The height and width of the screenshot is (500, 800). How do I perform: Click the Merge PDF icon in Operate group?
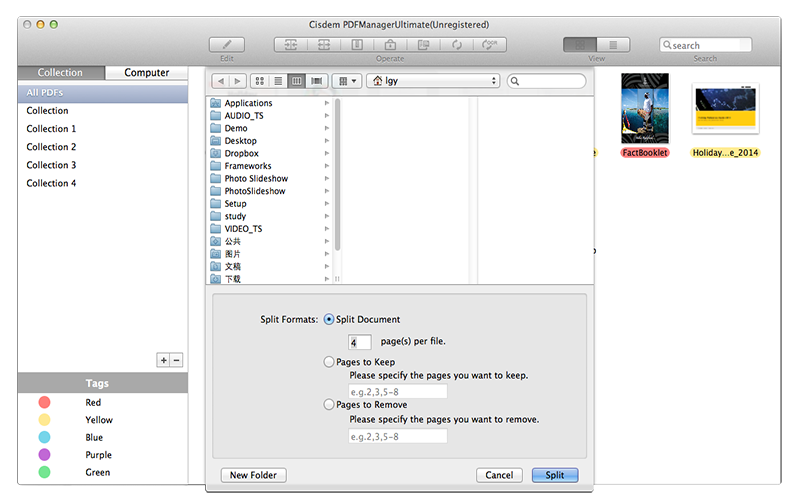coord(291,45)
